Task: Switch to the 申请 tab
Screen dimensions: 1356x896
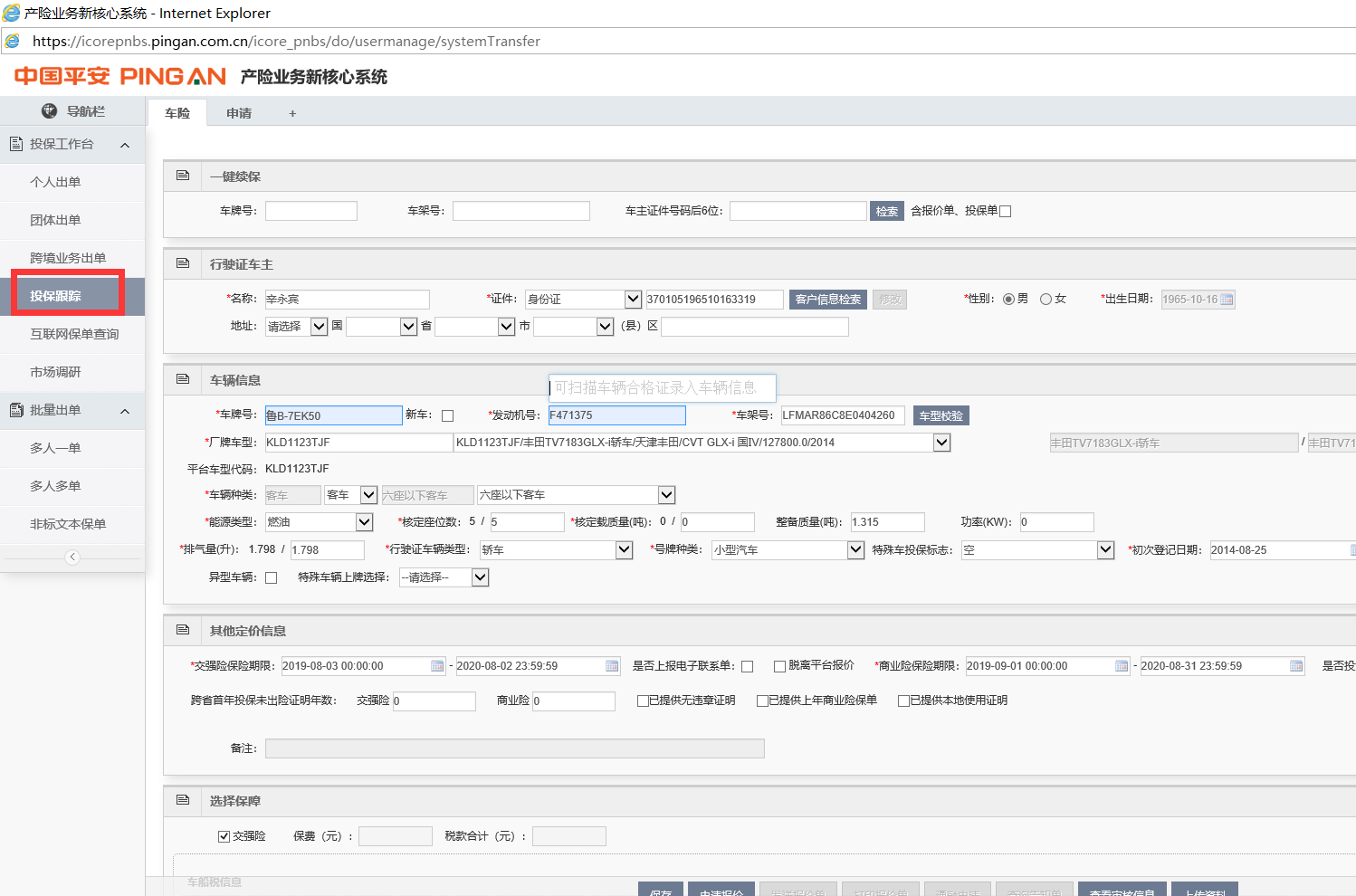Action: 239,113
